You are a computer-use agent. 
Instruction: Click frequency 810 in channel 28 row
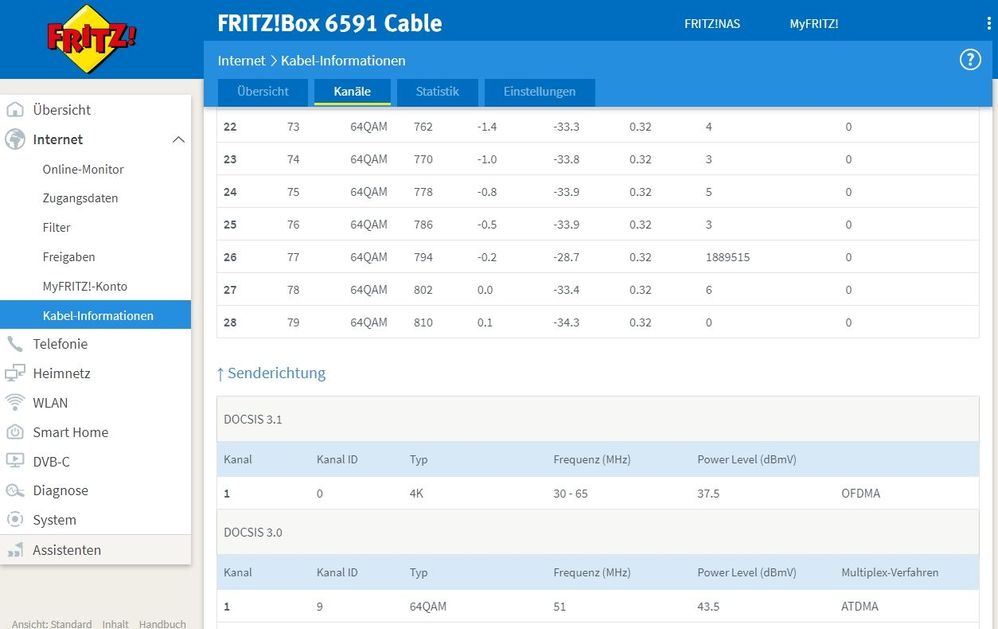tap(423, 323)
